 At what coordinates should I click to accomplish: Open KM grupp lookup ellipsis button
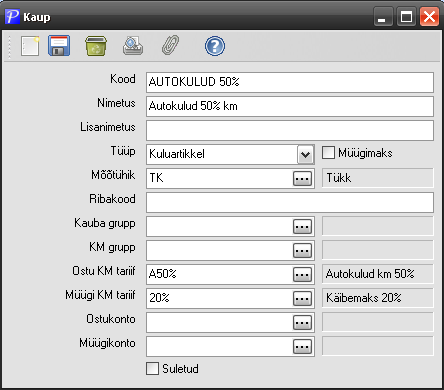pyautogui.click(x=302, y=251)
